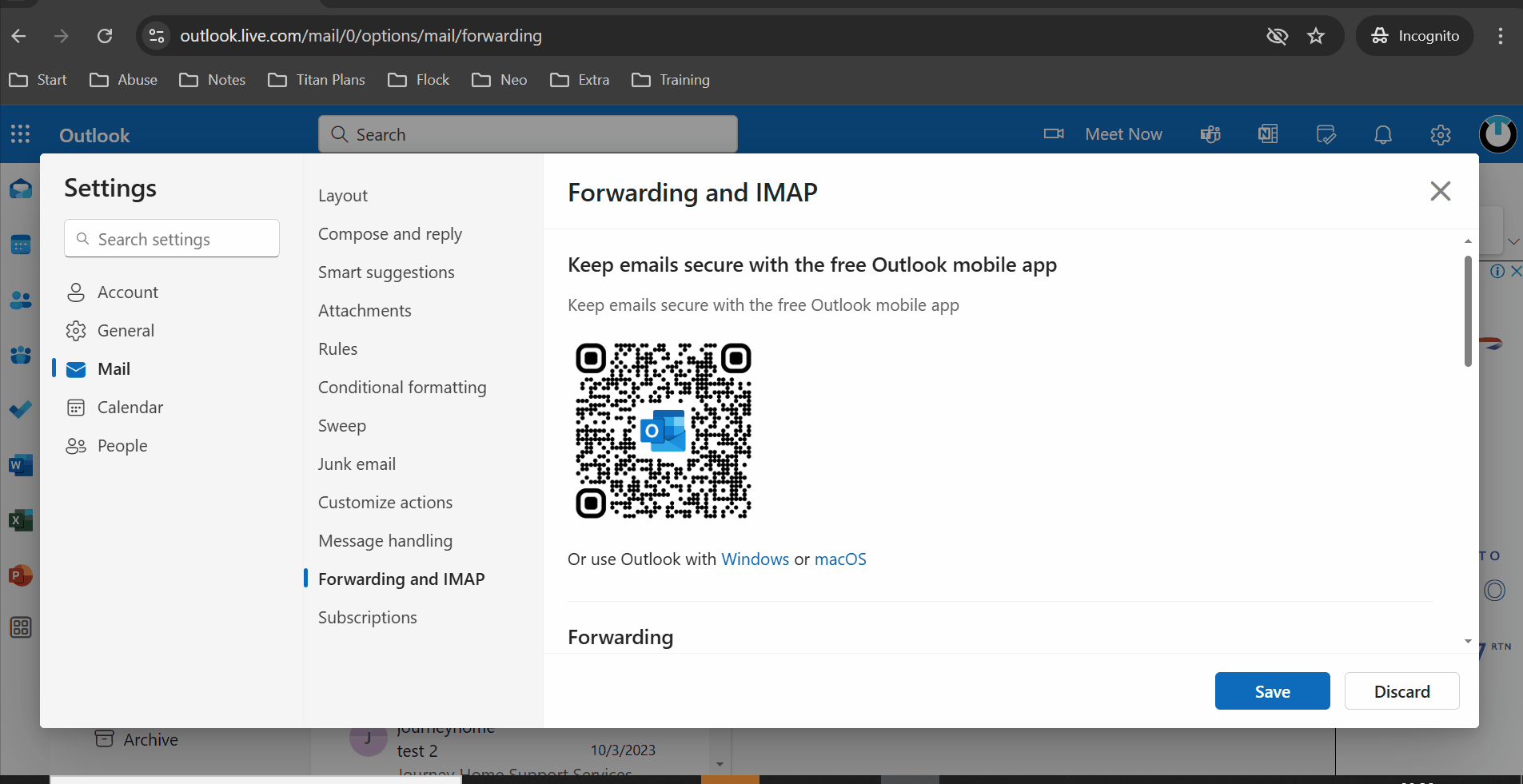Open the People app in left rail
Screen dimensions: 1523x784
21,300
